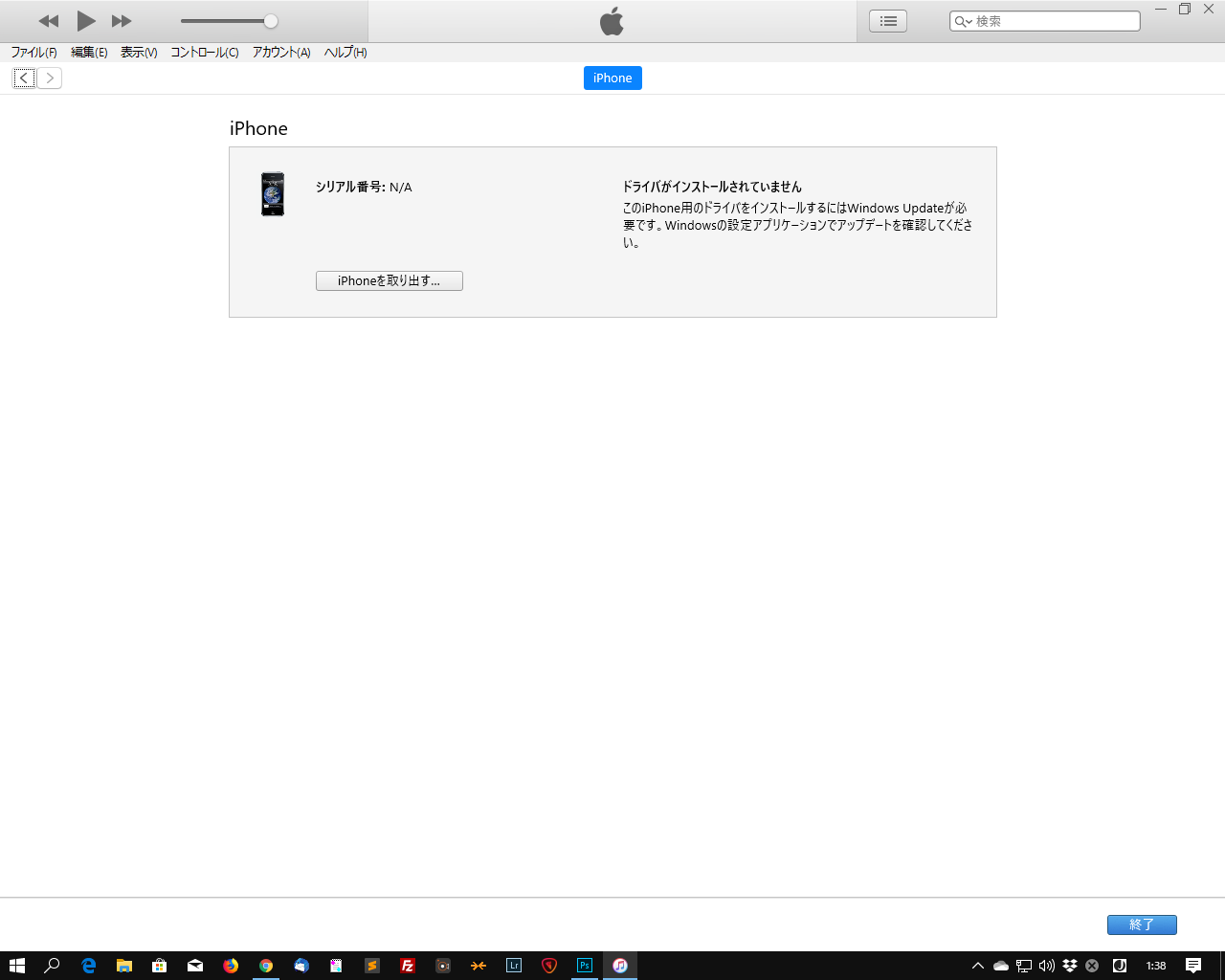Click the iPhoneを取り出す... button
Viewport: 1225px width, 980px height.
click(390, 280)
